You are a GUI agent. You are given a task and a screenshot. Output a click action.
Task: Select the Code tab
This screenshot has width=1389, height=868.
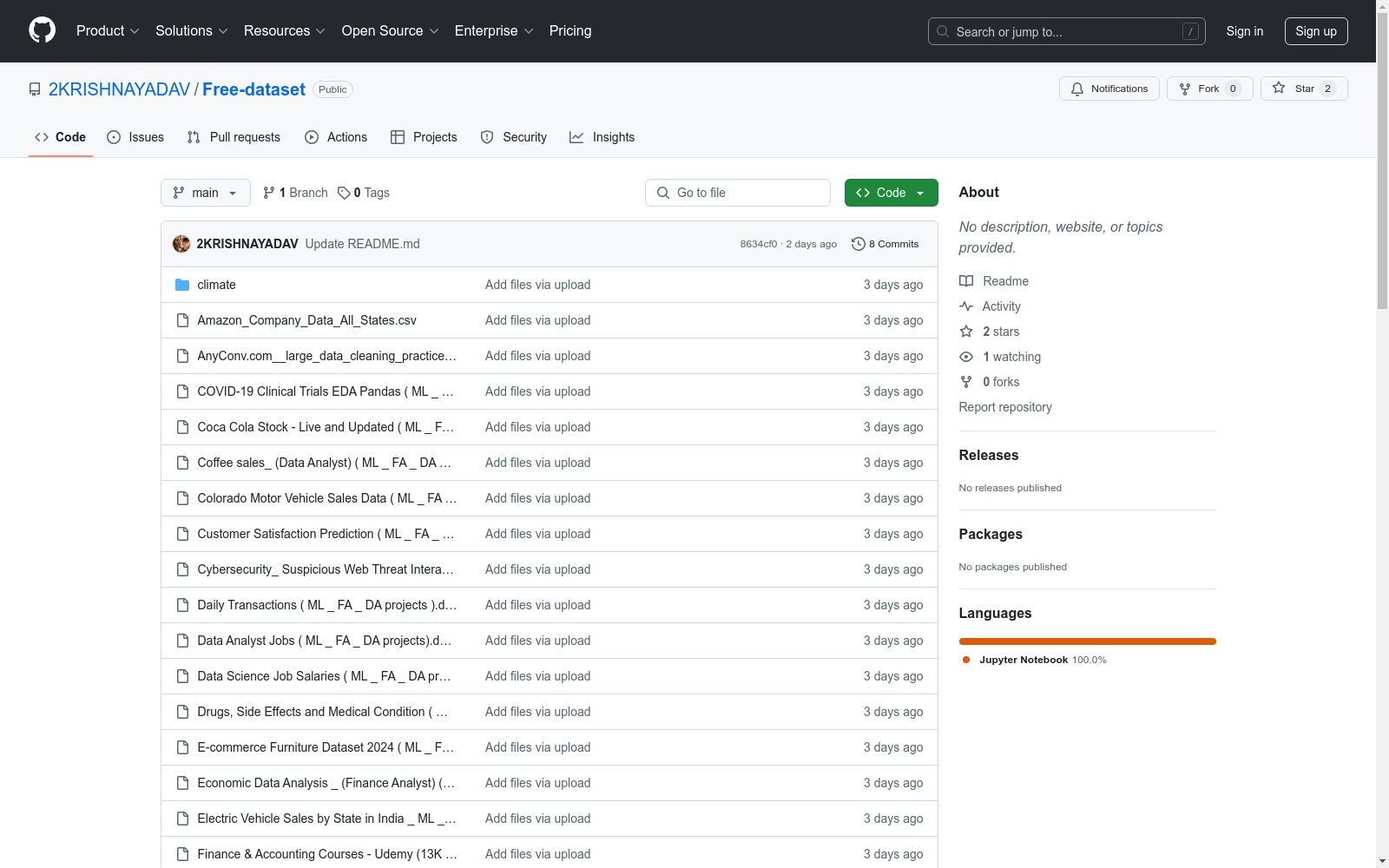pos(61,137)
